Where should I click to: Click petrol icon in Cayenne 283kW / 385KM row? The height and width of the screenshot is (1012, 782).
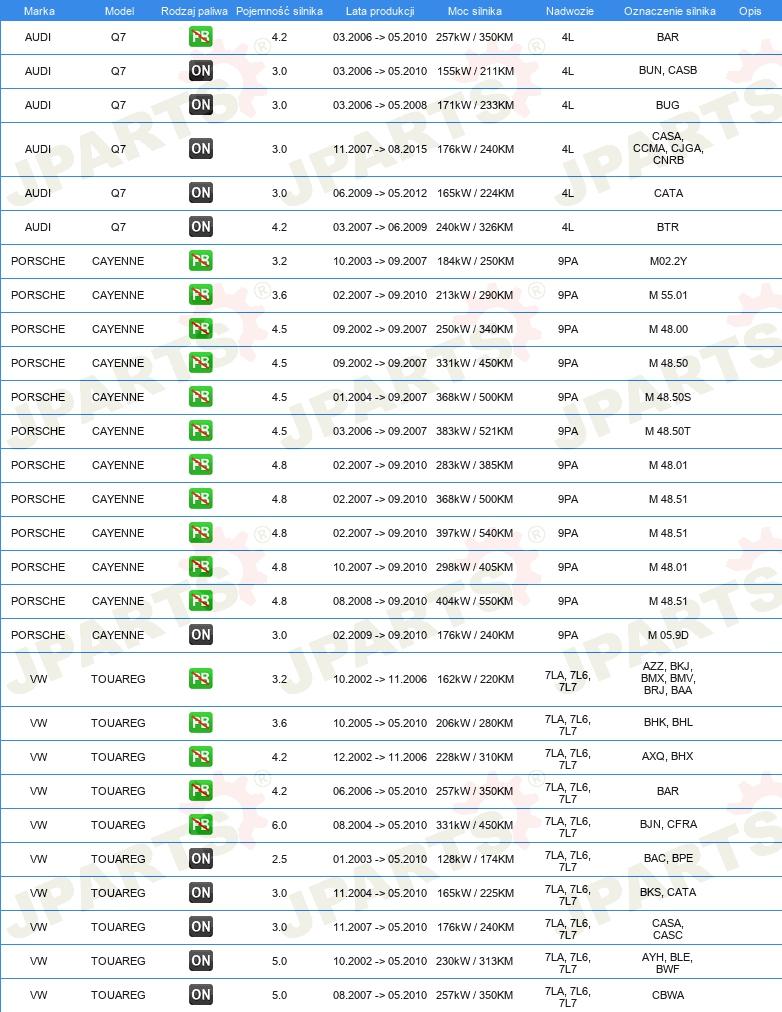pos(201,465)
